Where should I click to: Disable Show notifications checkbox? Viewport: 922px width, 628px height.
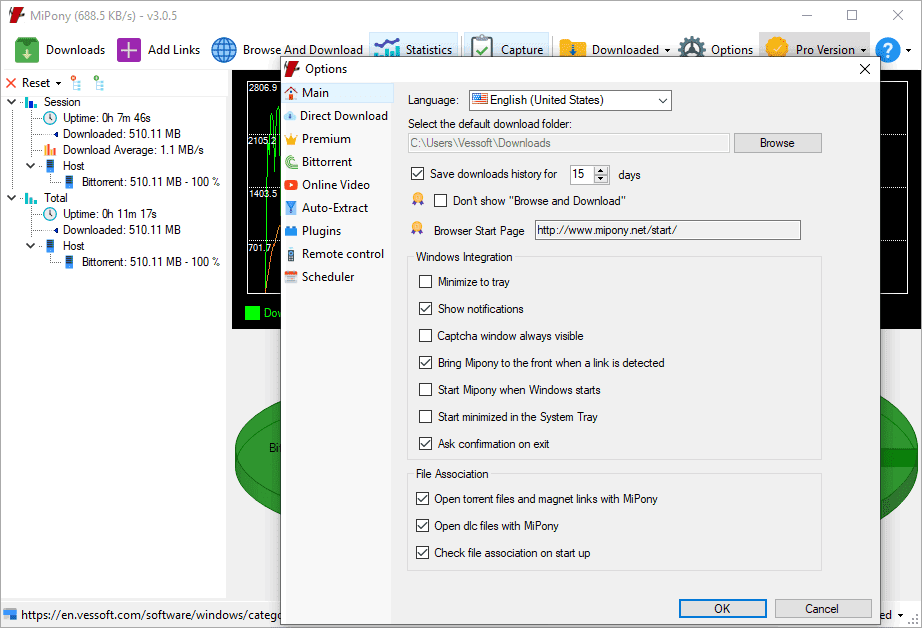(425, 309)
